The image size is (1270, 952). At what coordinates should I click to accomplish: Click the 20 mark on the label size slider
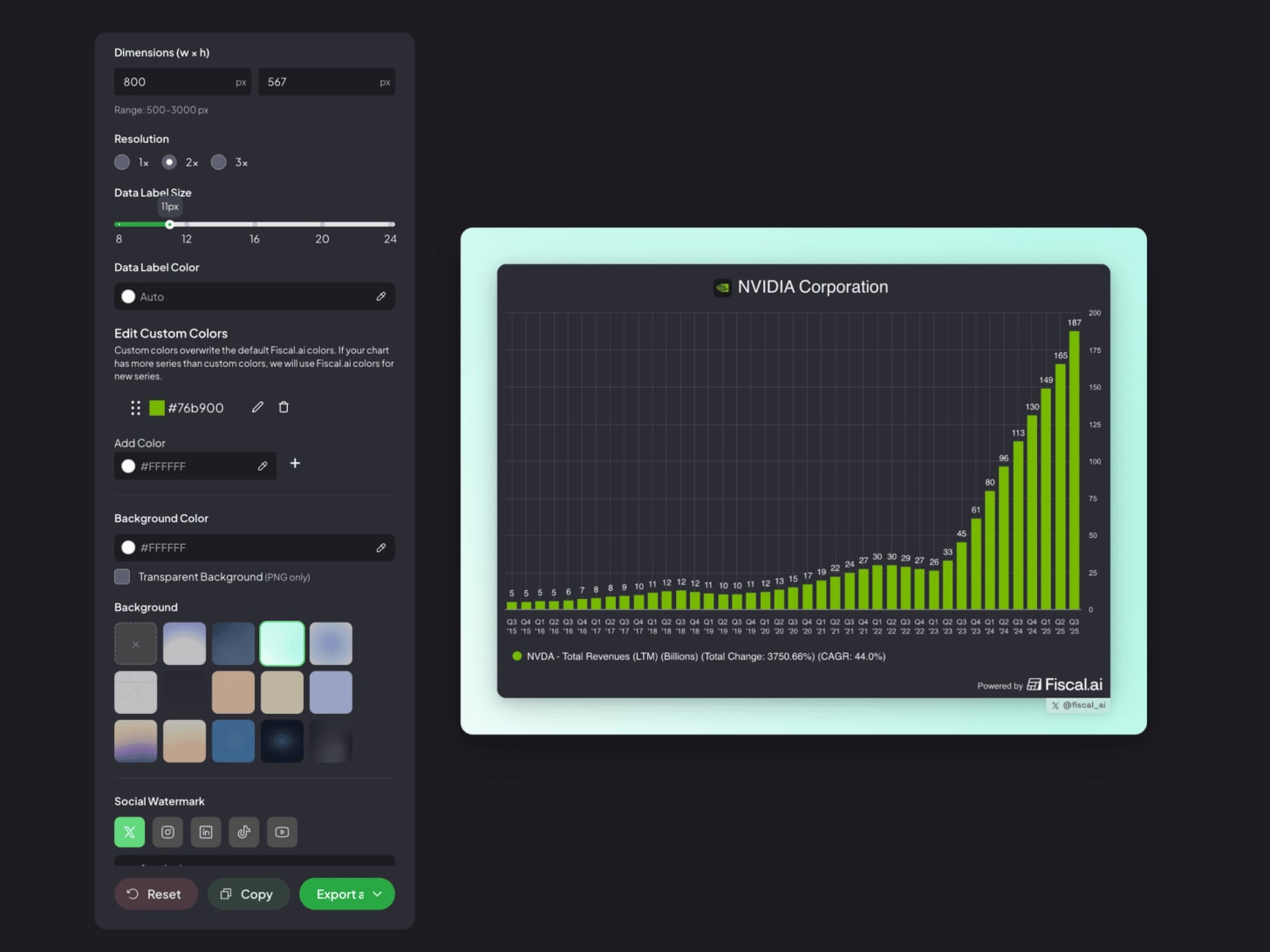tap(322, 239)
